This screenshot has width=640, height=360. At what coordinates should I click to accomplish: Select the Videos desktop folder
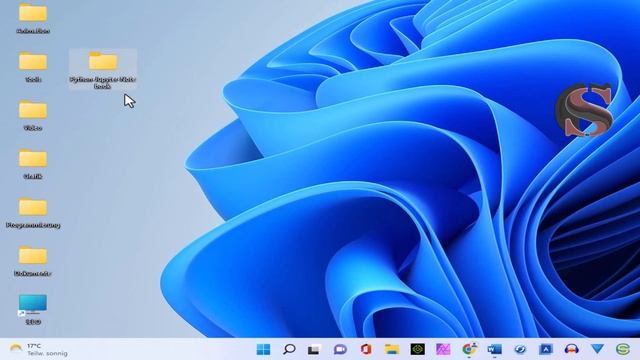tap(33, 116)
